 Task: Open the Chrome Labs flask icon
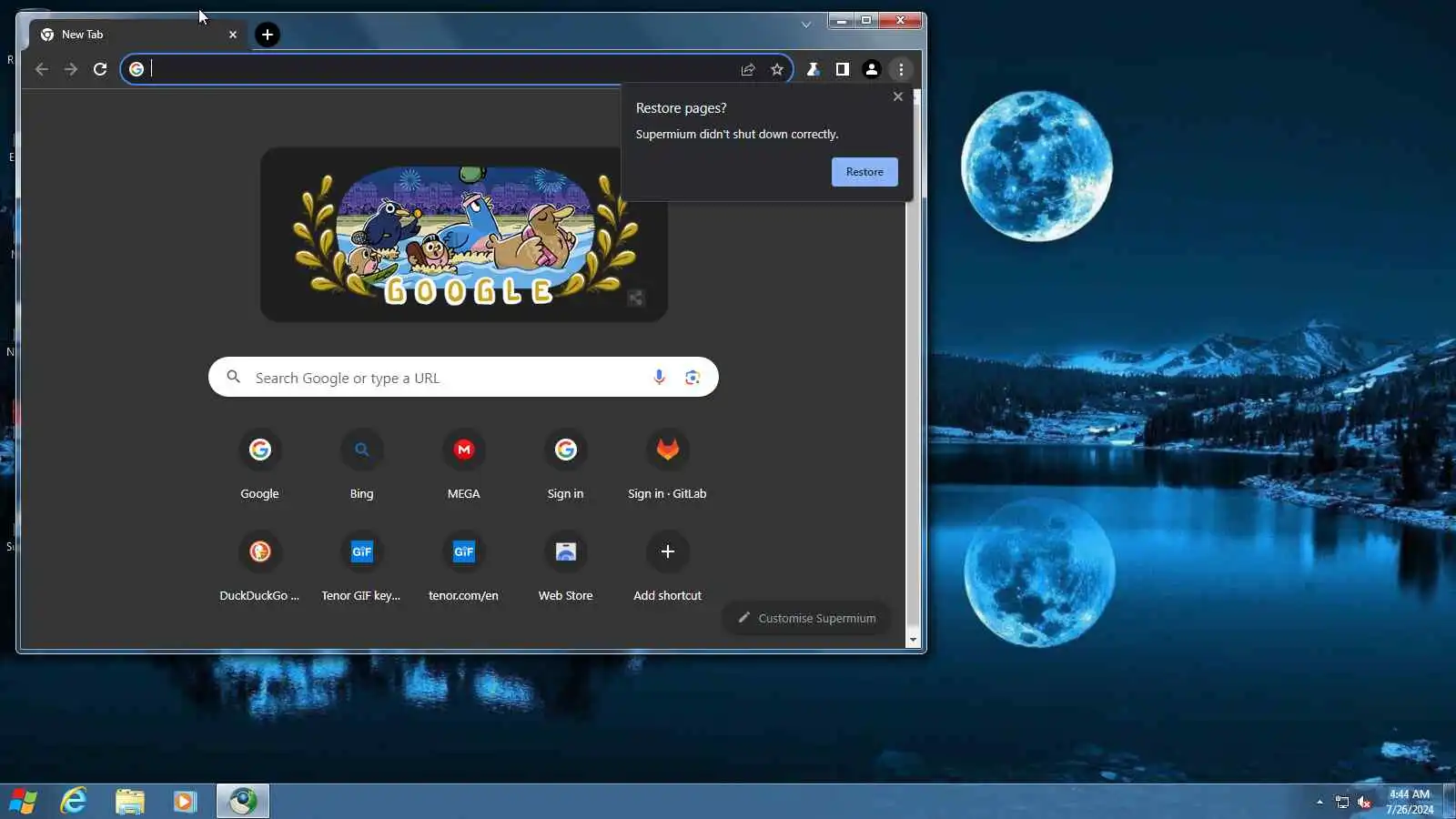pyautogui.click(x=814, y=69)
